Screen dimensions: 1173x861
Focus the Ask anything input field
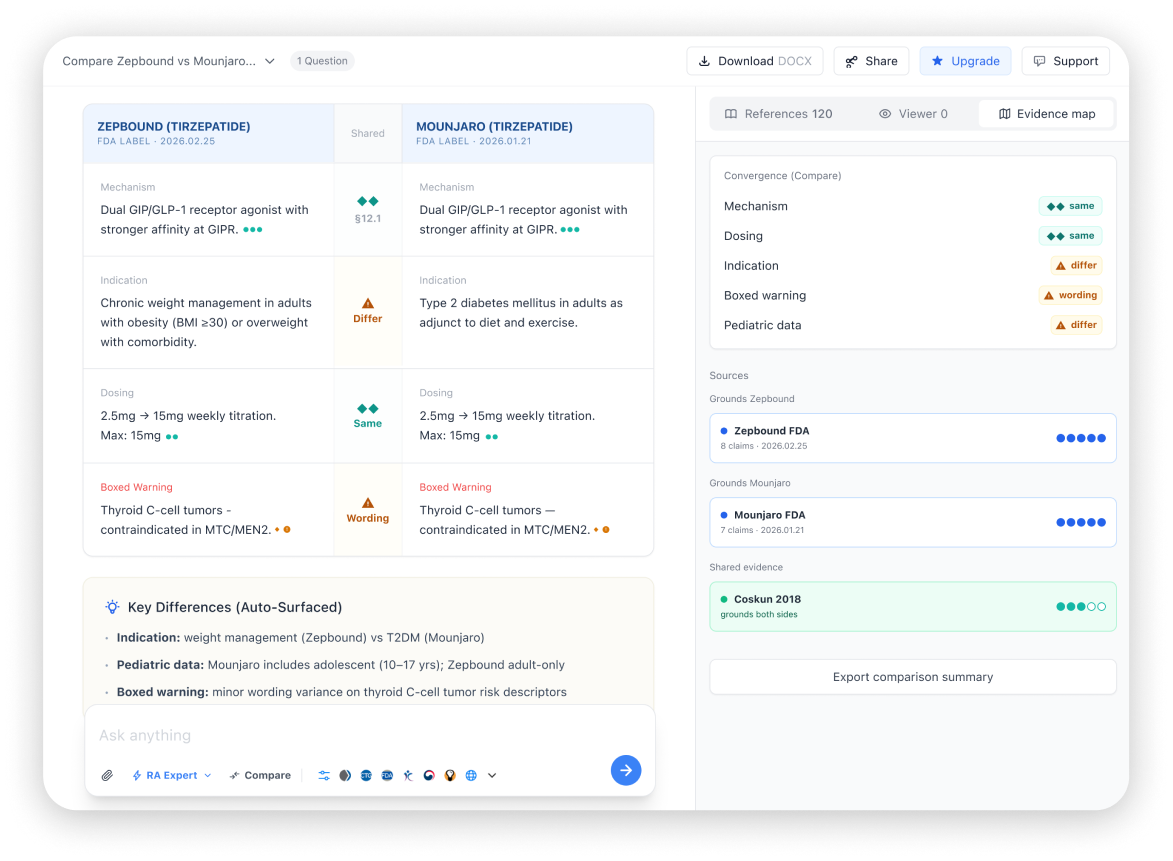click(370, 735)
